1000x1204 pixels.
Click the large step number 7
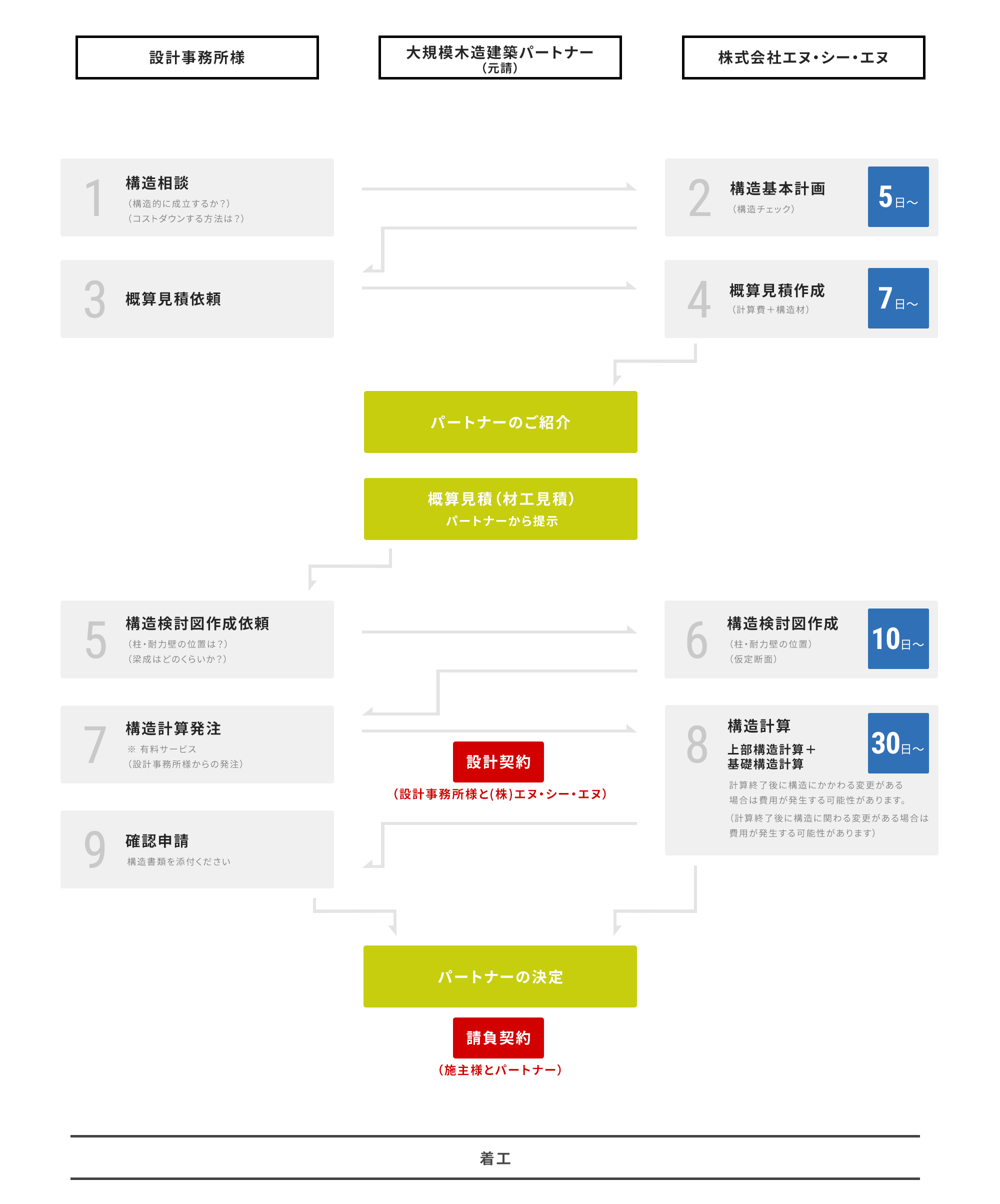click(x=94, y=745)
